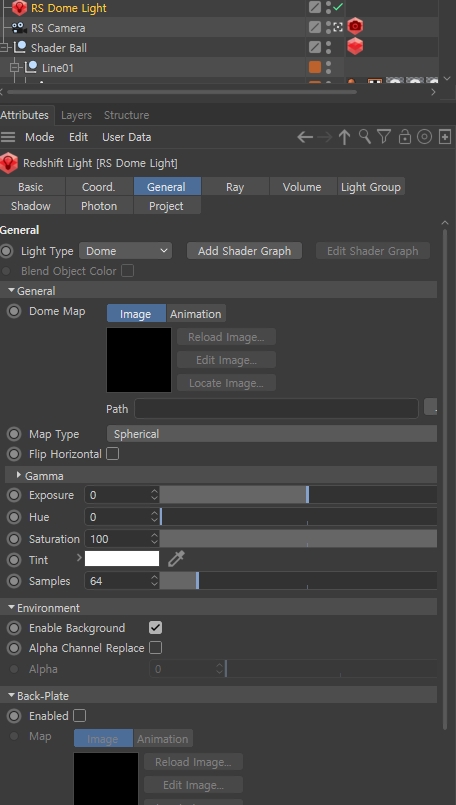Select the Animation button for Dome Map

196,314
